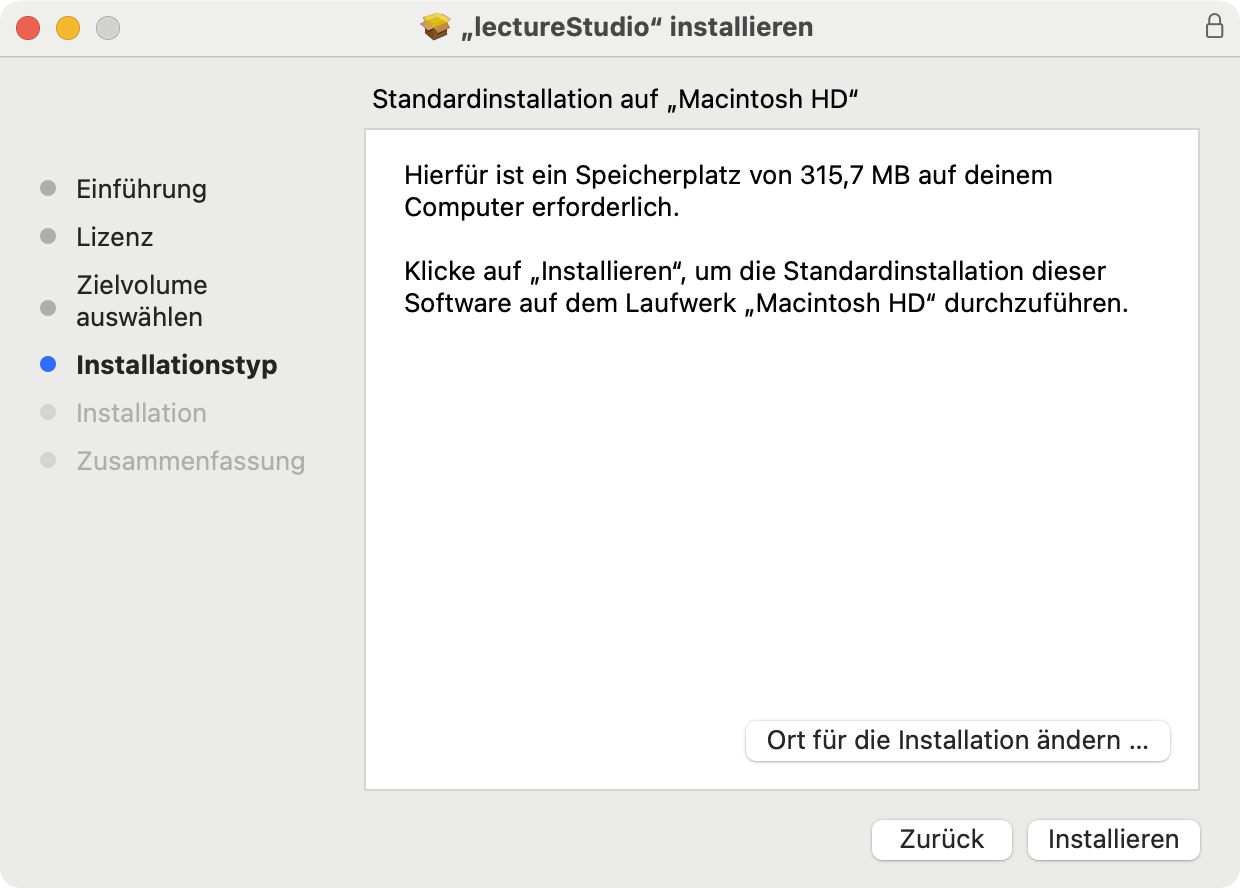Select the Einführung step in the sidebar
Screen dimensions: 1240x888
point(141,188)
